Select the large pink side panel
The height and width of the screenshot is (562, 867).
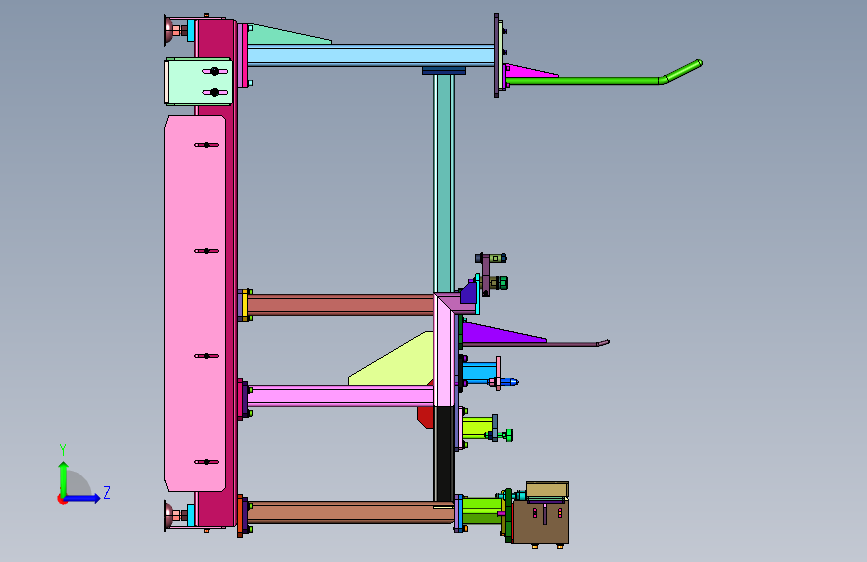click(195, 303)
